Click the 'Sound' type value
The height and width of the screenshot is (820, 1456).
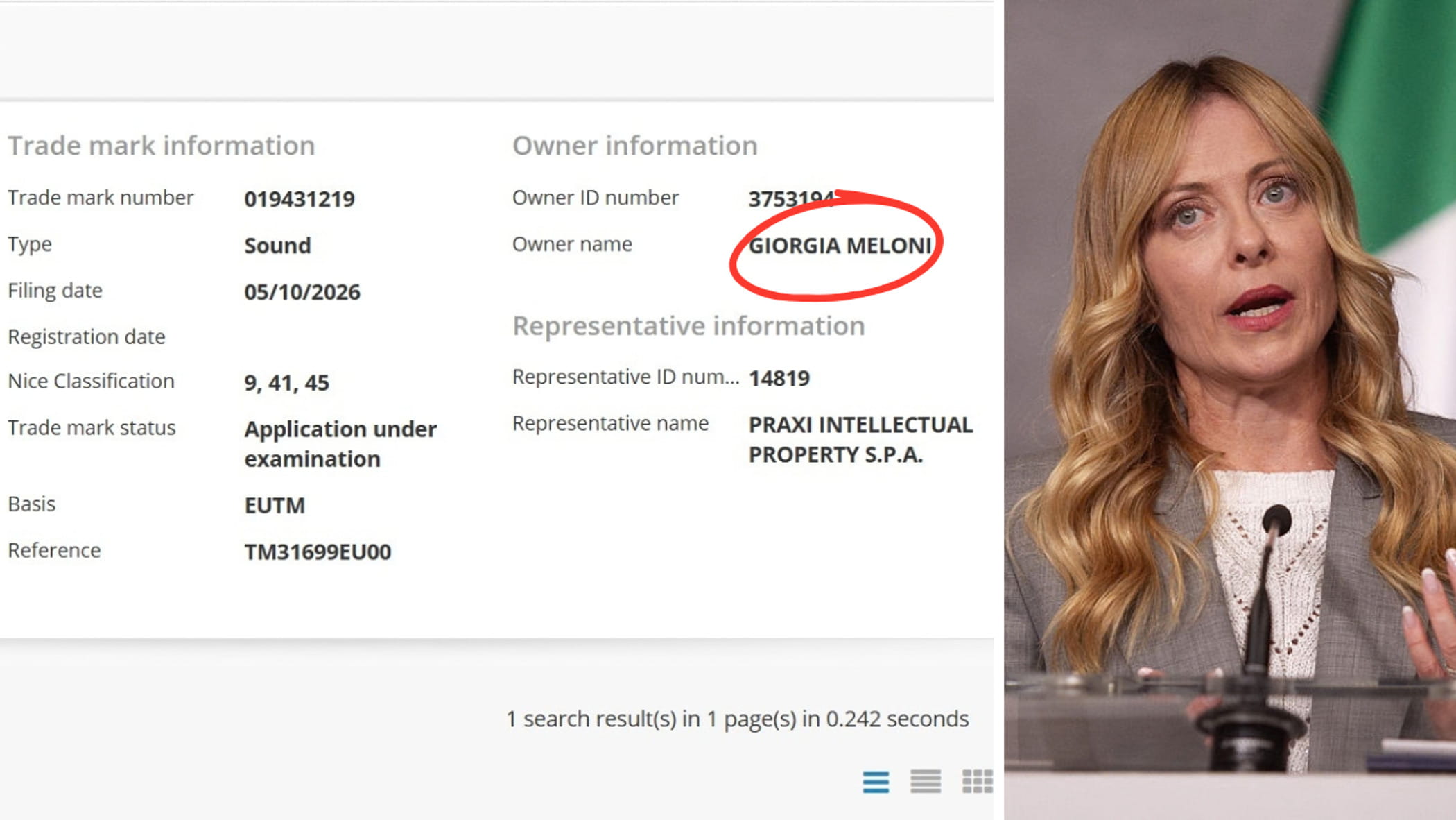[277, 246]
